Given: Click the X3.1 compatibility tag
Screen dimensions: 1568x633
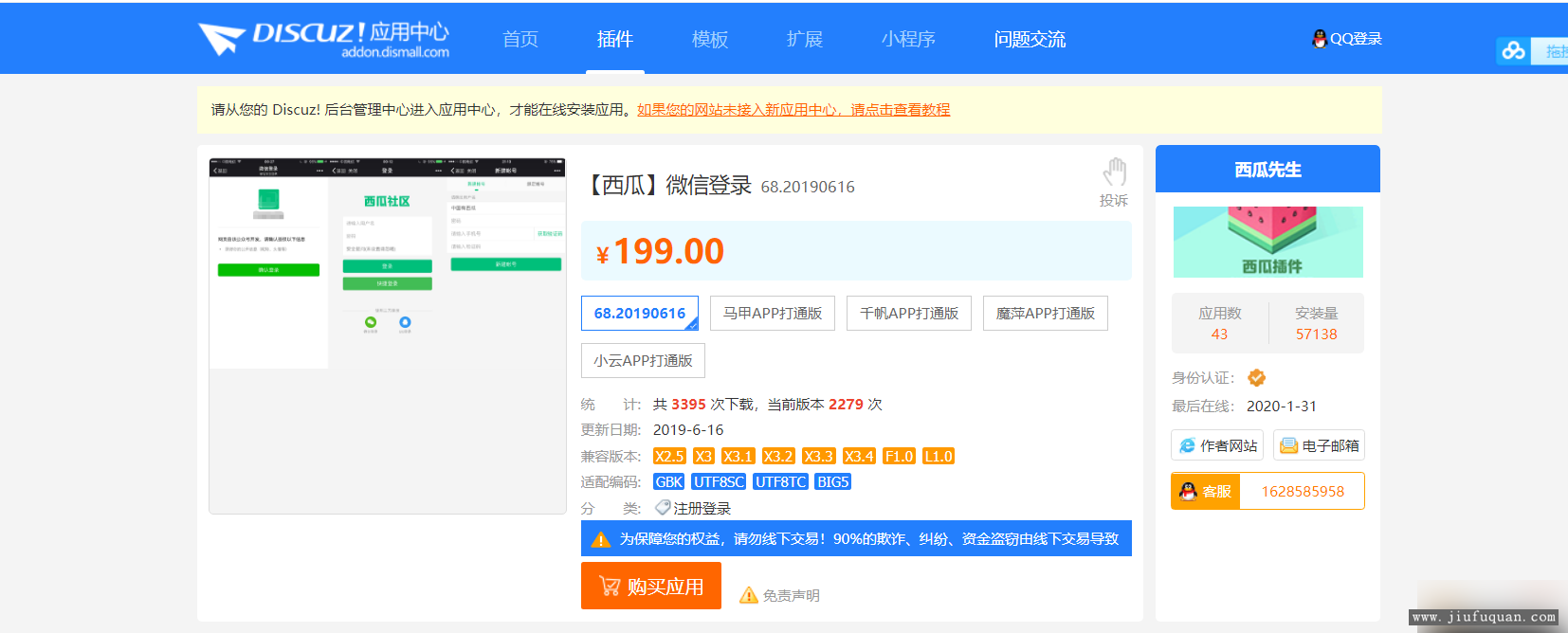Looking at the screenshot, I should pos(738,456).
